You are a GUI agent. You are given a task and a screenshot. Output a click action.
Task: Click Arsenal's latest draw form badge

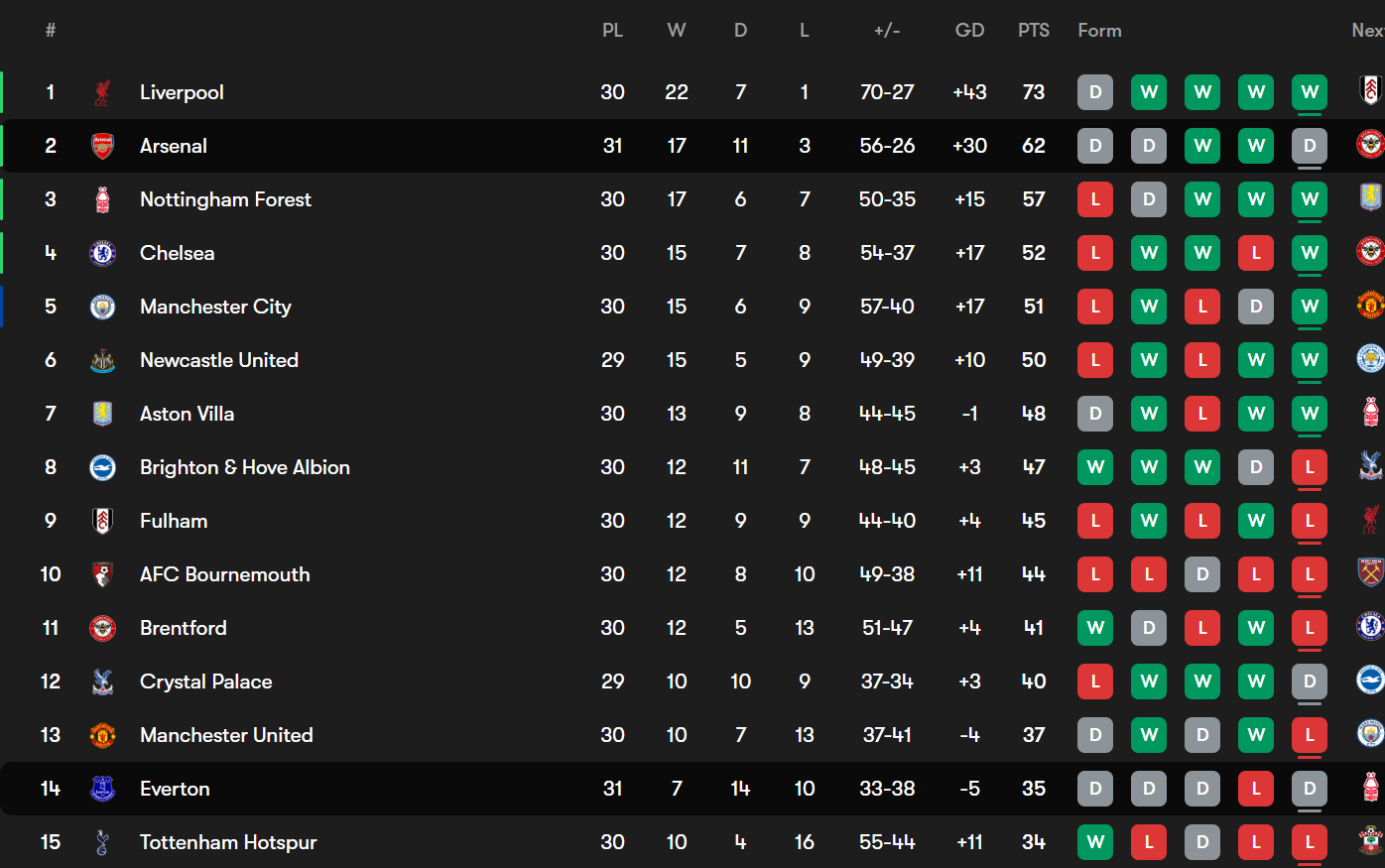coord(1310,146)
